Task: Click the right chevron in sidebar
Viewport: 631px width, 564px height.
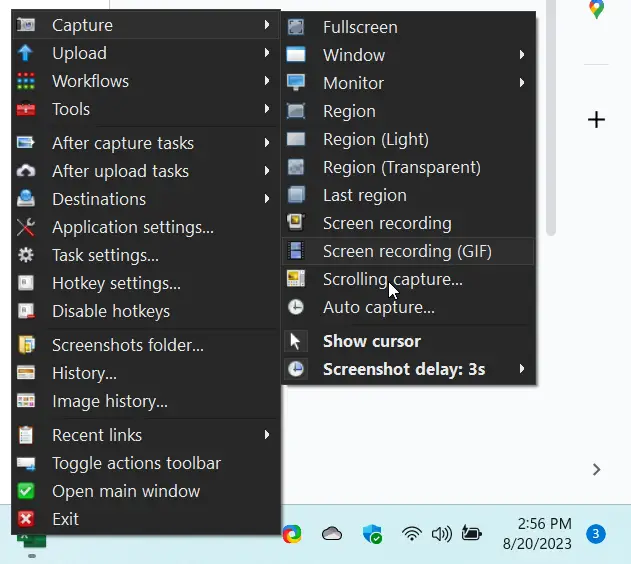Action: tap(596, 469)
